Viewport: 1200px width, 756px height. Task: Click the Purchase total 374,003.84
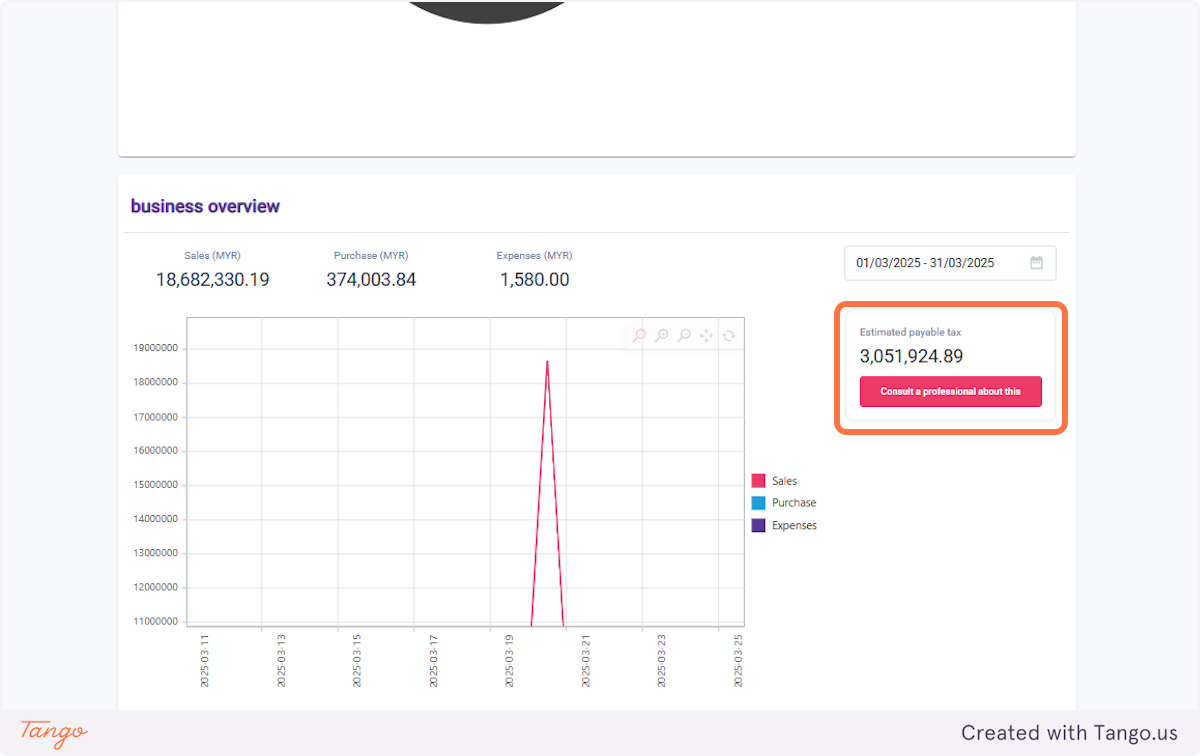(x=371, y=280)
